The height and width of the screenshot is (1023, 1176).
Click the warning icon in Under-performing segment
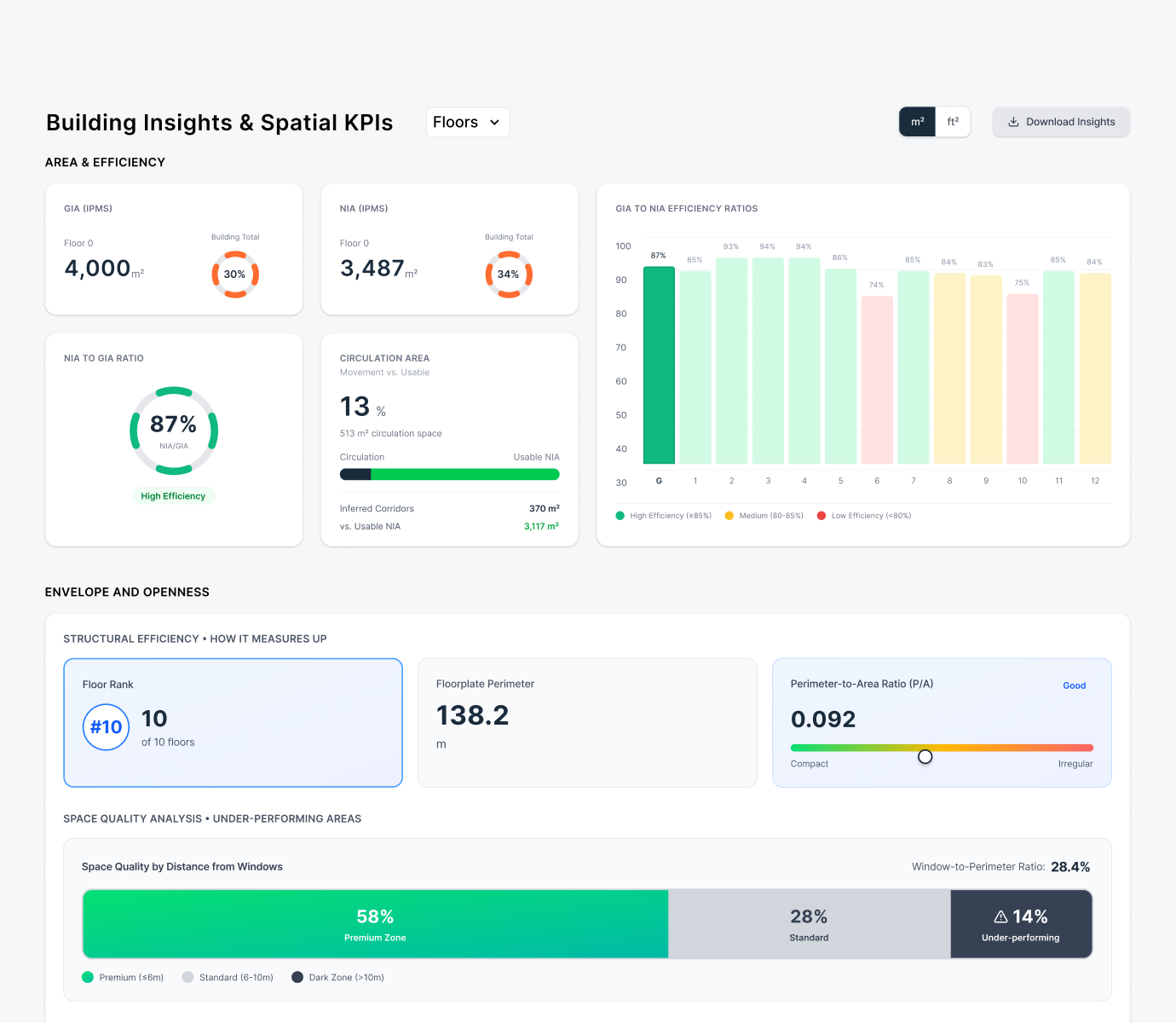(1000, 916)
